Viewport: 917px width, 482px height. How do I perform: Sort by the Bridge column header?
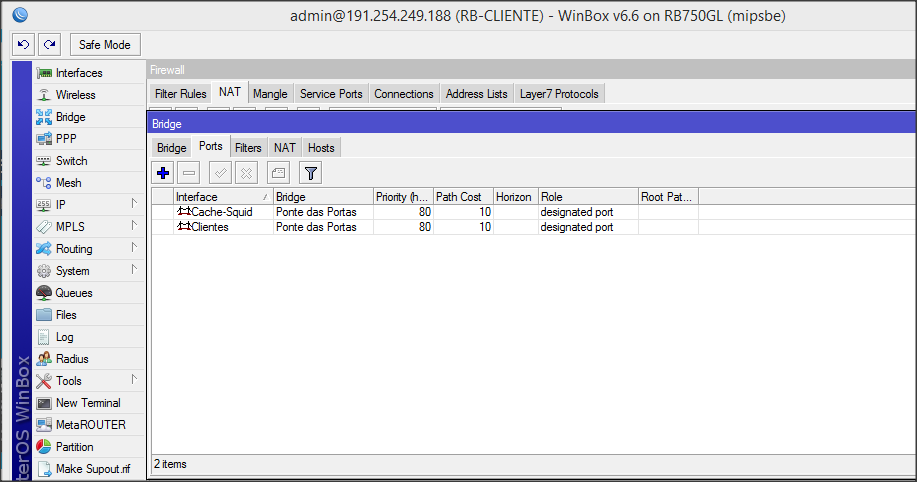click(x=323, y=197)
